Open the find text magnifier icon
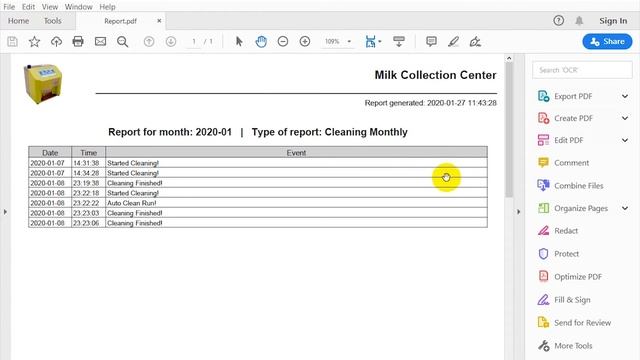Image resolution: width=640 pixels, height=360 pixels. (122, 41)
